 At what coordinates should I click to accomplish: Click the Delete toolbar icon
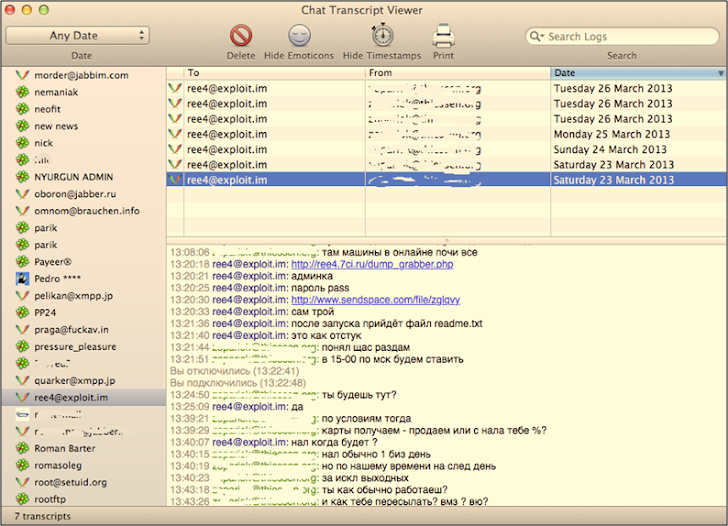pos(241,37)
